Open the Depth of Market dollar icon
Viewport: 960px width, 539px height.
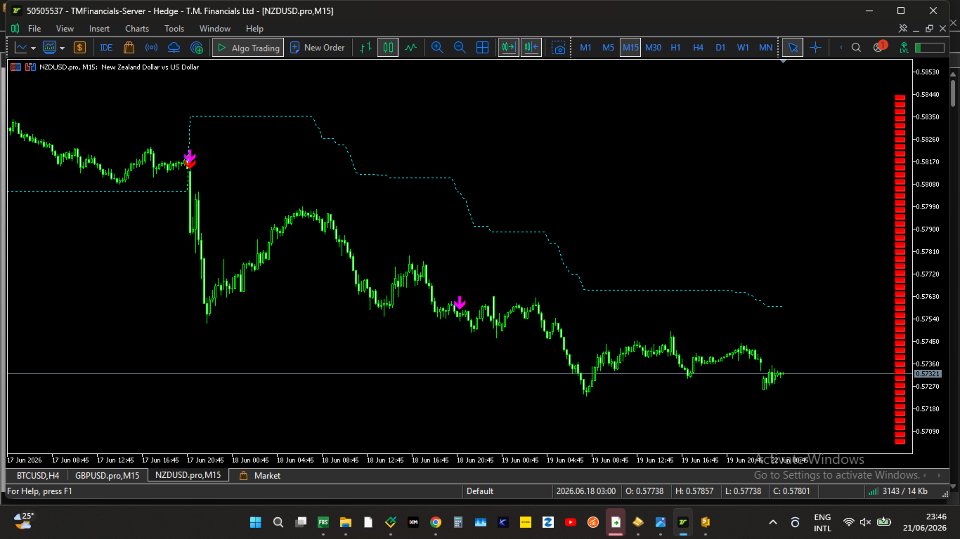(80, 47)
